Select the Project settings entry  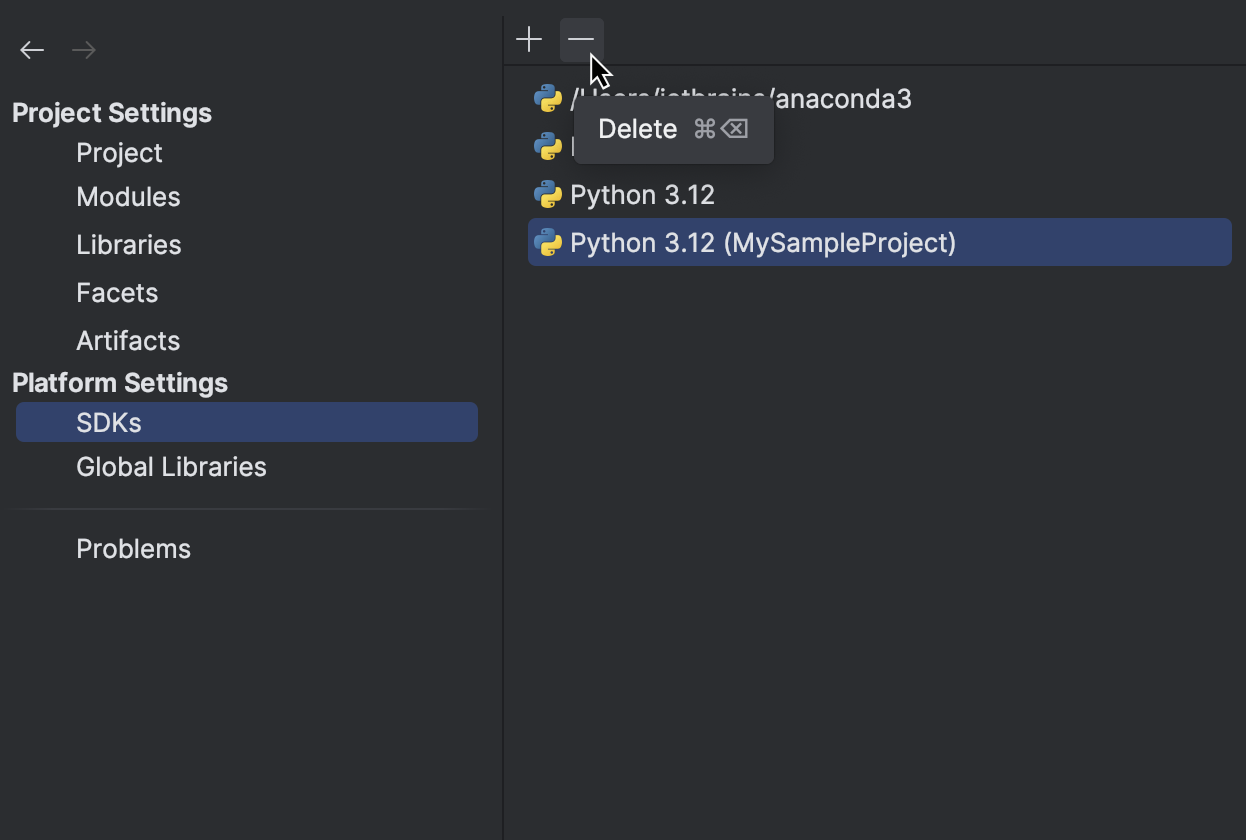(x=119, y=152)
